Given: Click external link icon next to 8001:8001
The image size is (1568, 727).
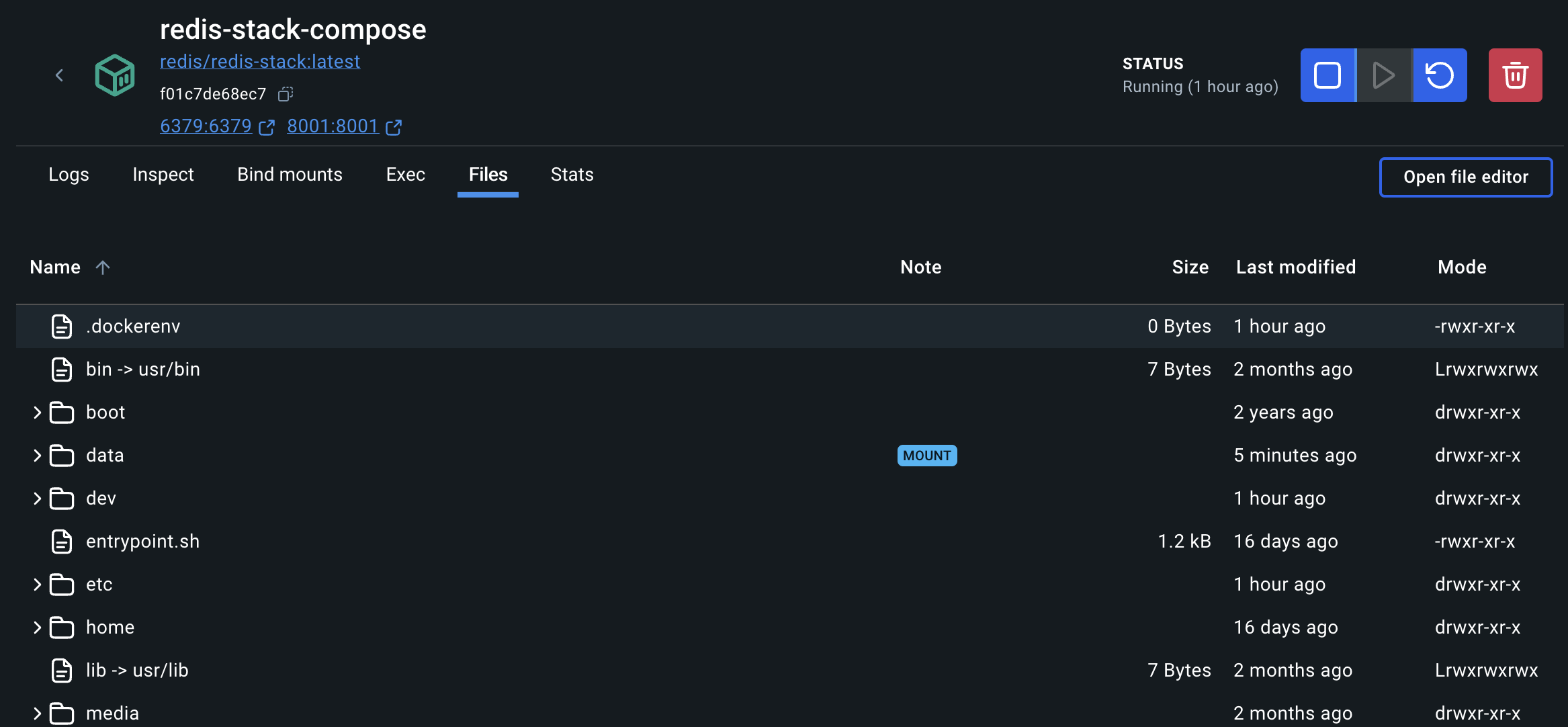Looking at the screenshot, I should tap(394, 127).
